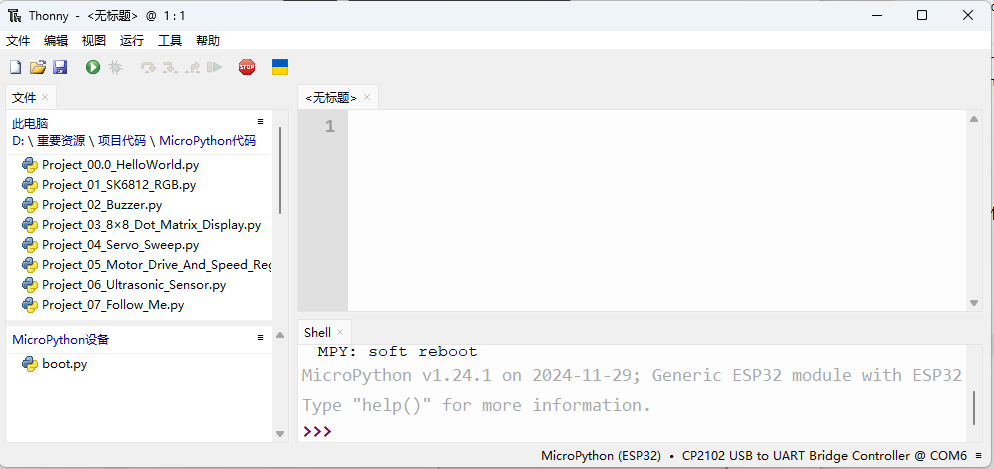Navigate to the 项目代码 folder in path
The width and height of the screenshot is (994, 469).
pyautogui.click(x=122, y=141)
